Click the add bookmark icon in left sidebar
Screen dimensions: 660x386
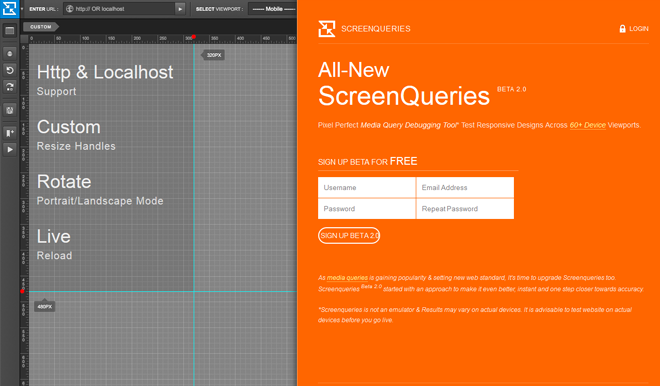pyautogui.click(x=10, y=133)
